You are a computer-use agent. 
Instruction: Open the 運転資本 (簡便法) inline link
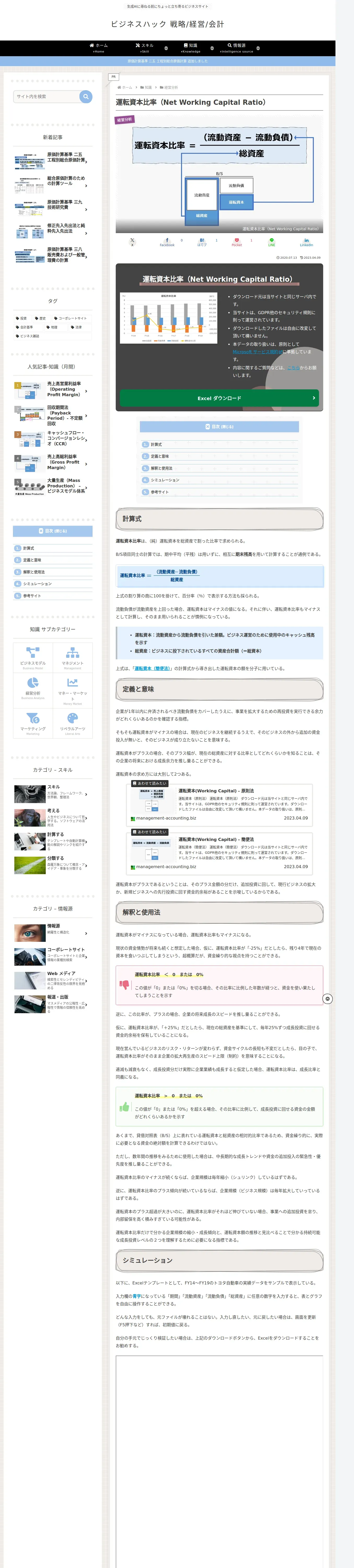[x=152, y=668]
